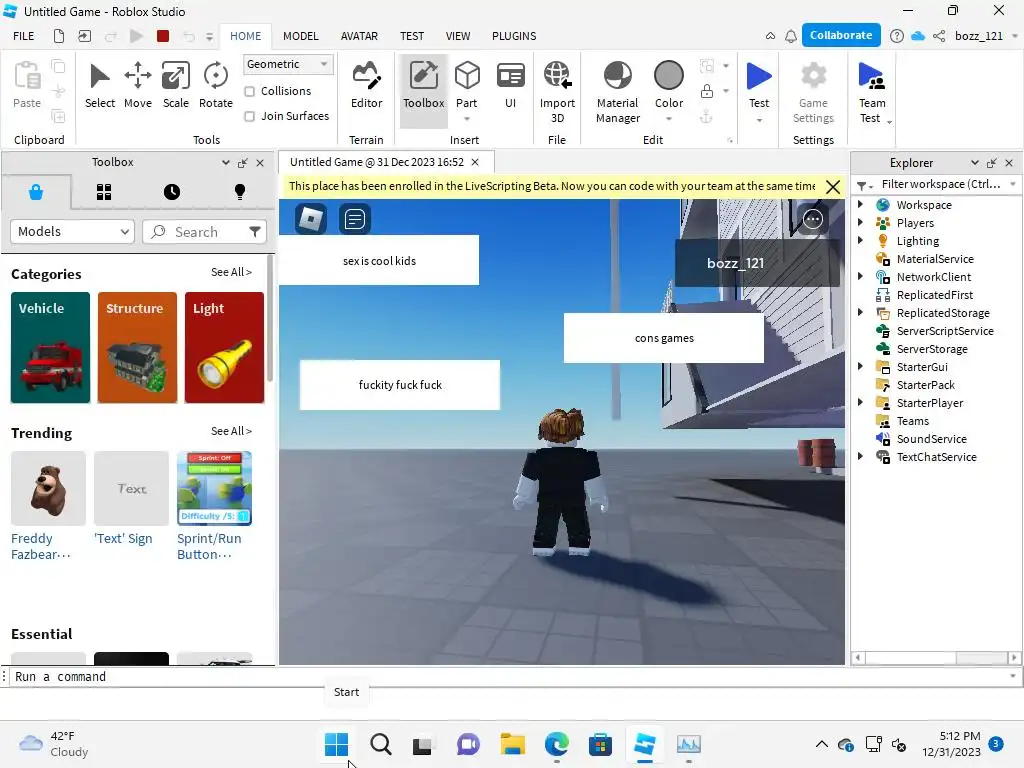Screen dimensions: 1024x768
Task: Open taskbar Search
Action: 380,744
